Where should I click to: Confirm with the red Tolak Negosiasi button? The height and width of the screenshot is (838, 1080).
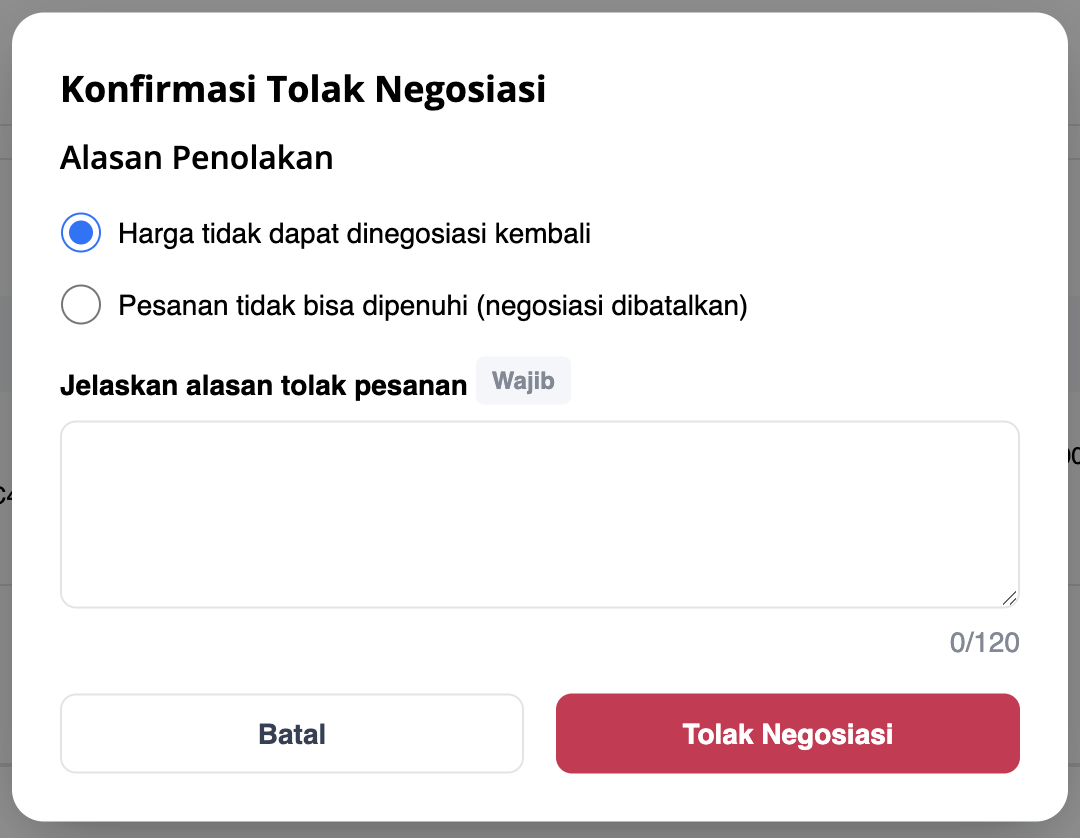tap(787, 733)
